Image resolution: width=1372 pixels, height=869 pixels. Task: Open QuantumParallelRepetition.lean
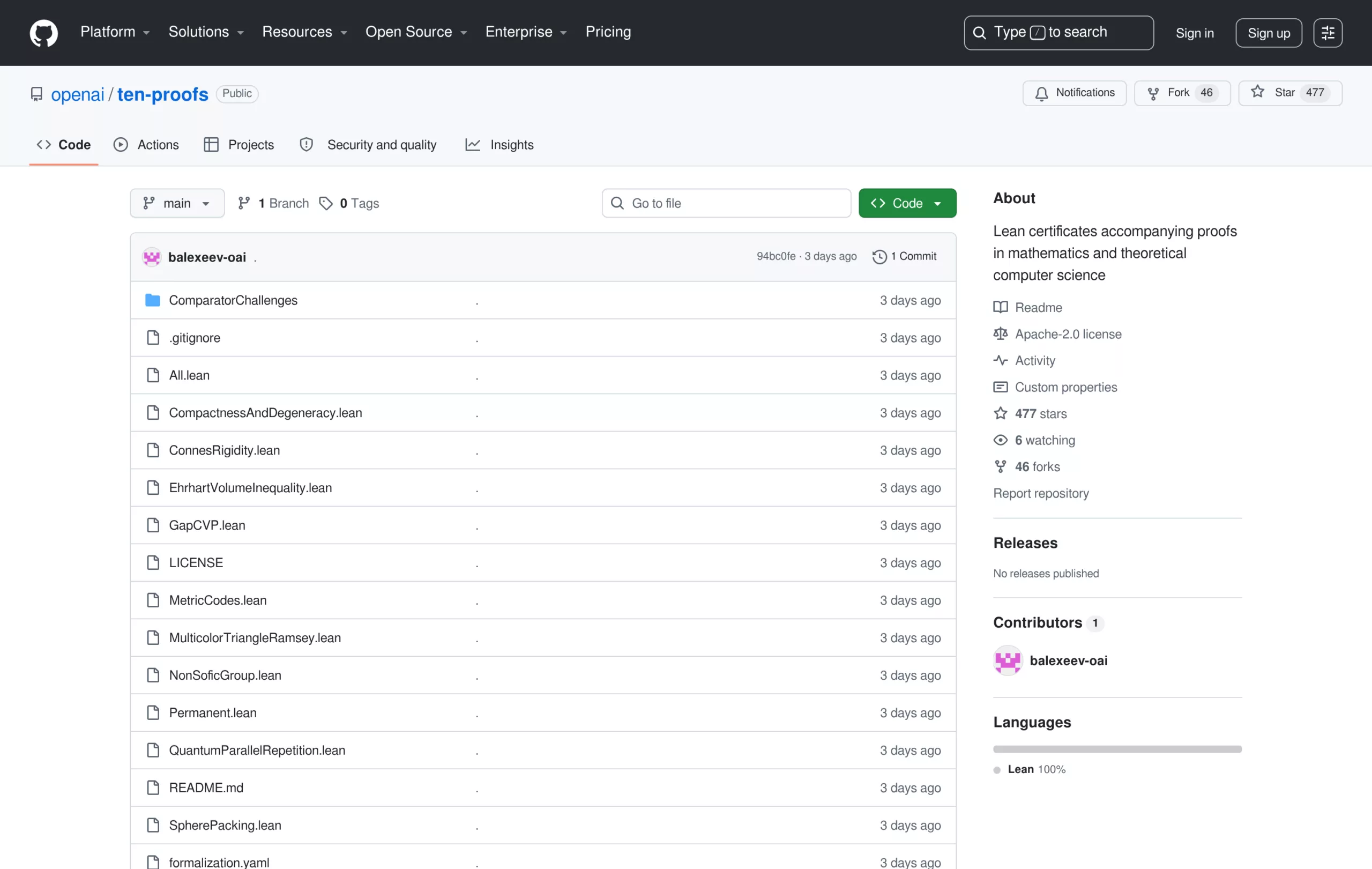257,751
